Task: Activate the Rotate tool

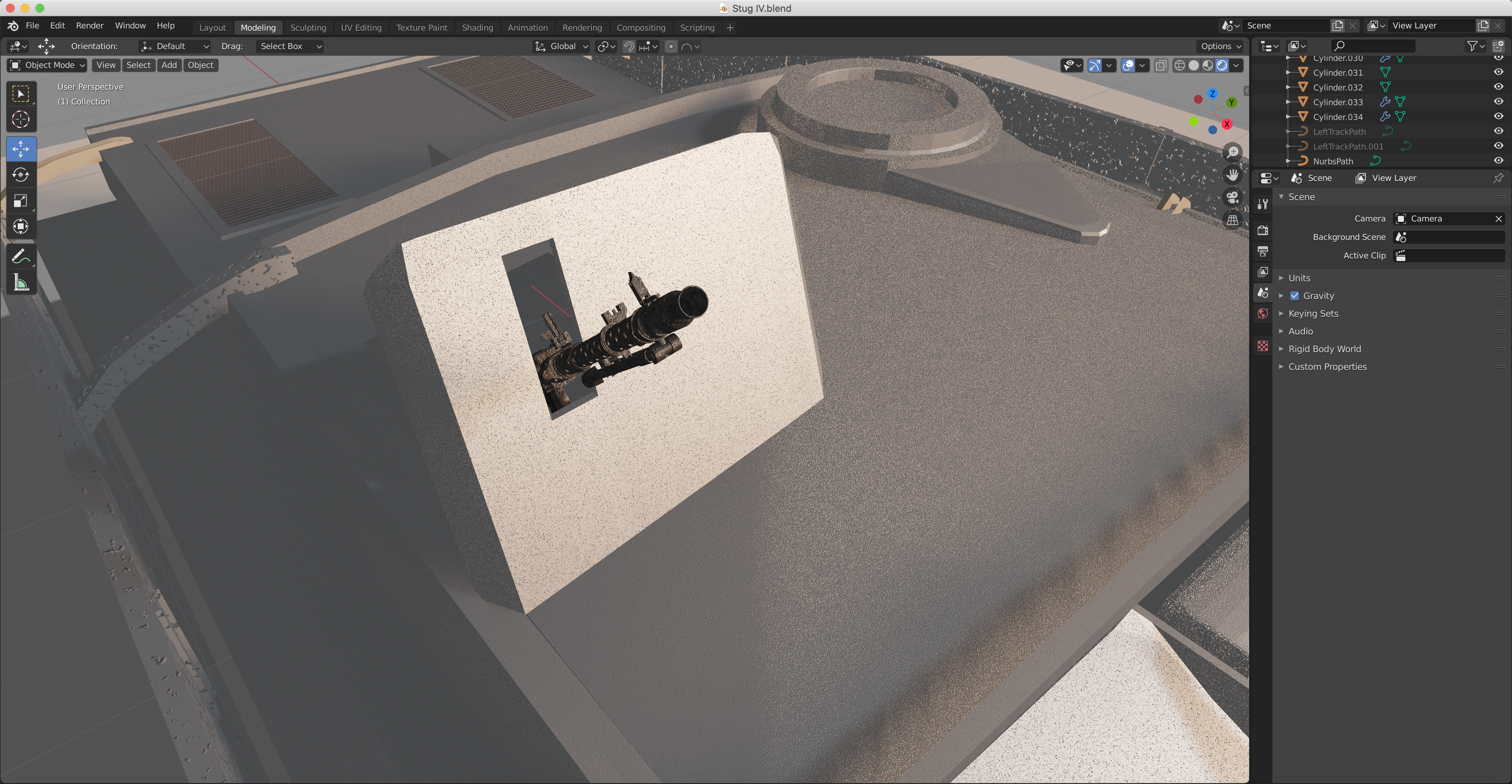Action: tap(21, 175)
